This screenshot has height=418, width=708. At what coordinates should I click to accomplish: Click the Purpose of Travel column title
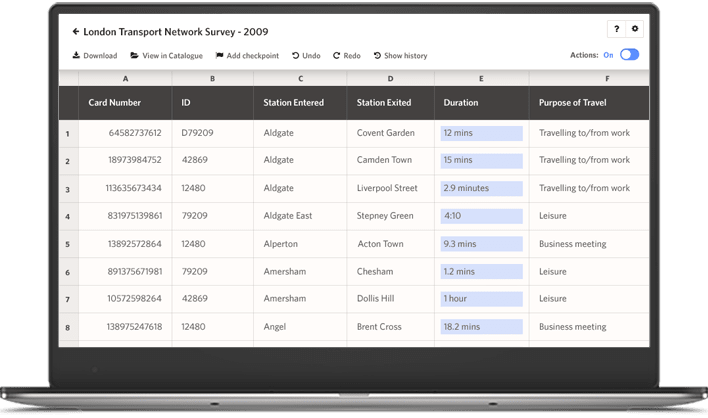573,102
